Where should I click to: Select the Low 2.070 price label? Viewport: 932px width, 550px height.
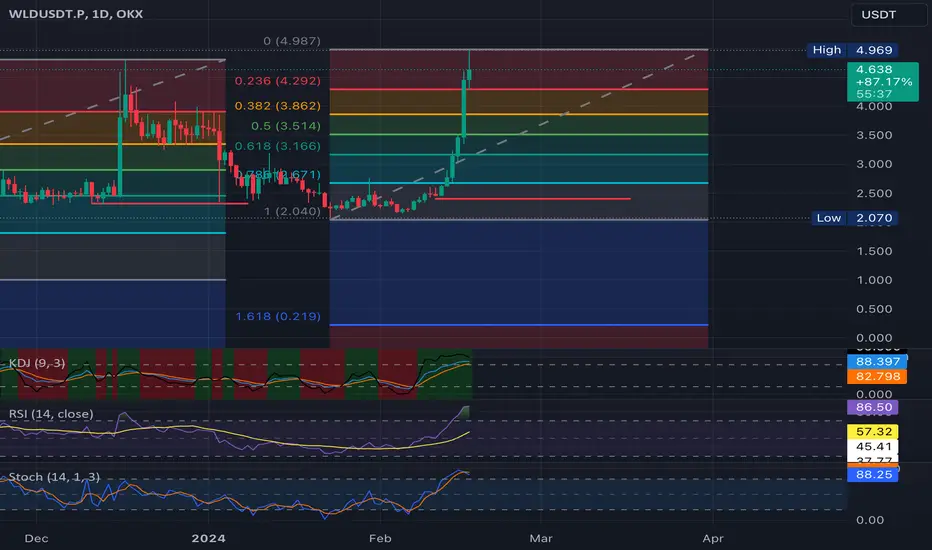tap(854, 218)
